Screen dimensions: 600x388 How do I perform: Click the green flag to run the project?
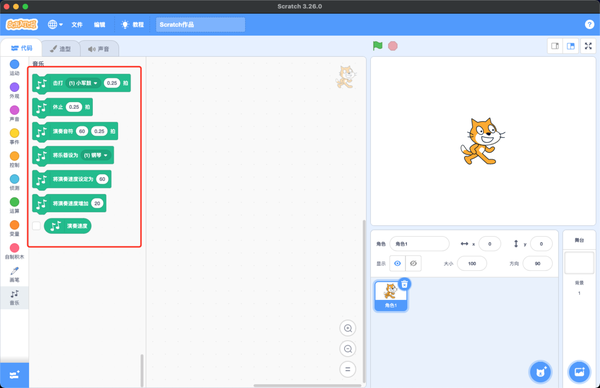click(377, 46)
